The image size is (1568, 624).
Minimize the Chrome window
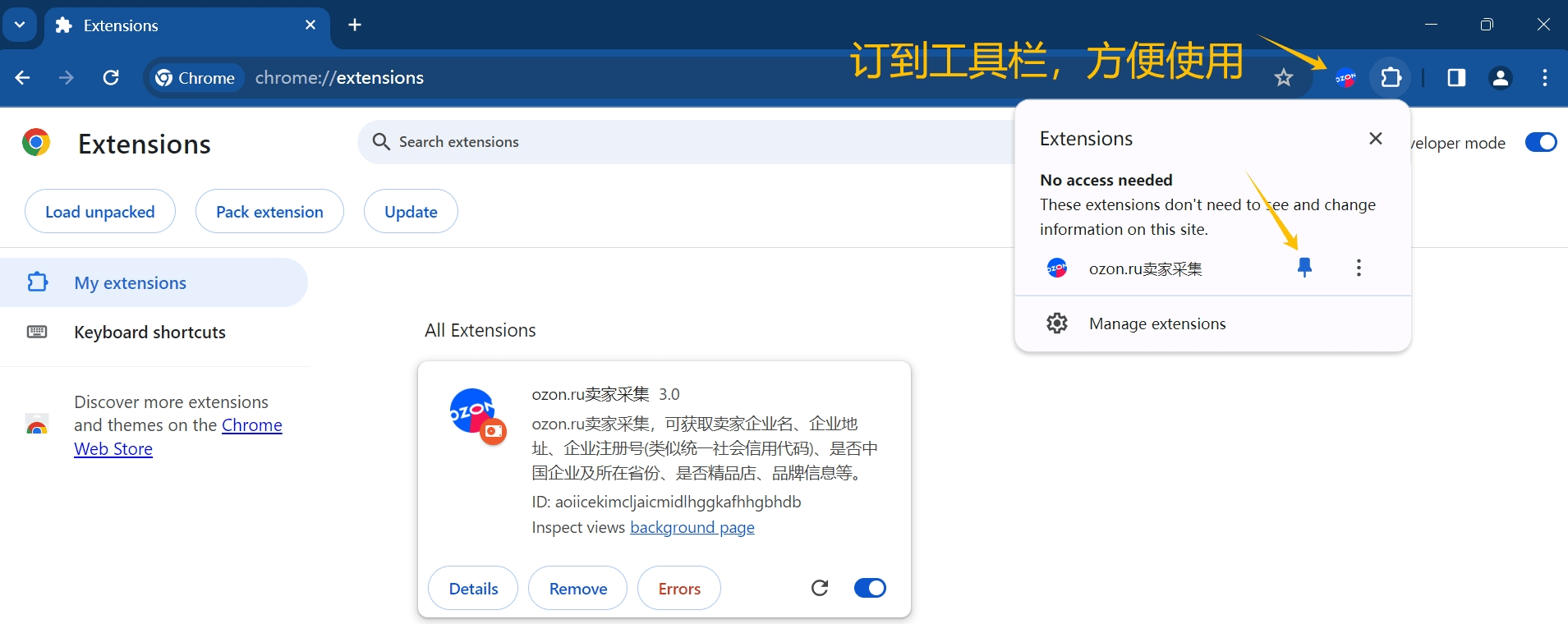1431,25
